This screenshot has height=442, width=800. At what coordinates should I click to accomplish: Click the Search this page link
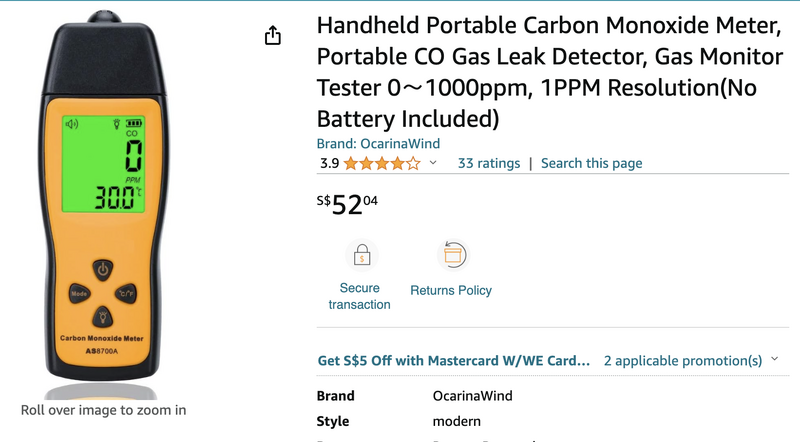coord(591,163)
